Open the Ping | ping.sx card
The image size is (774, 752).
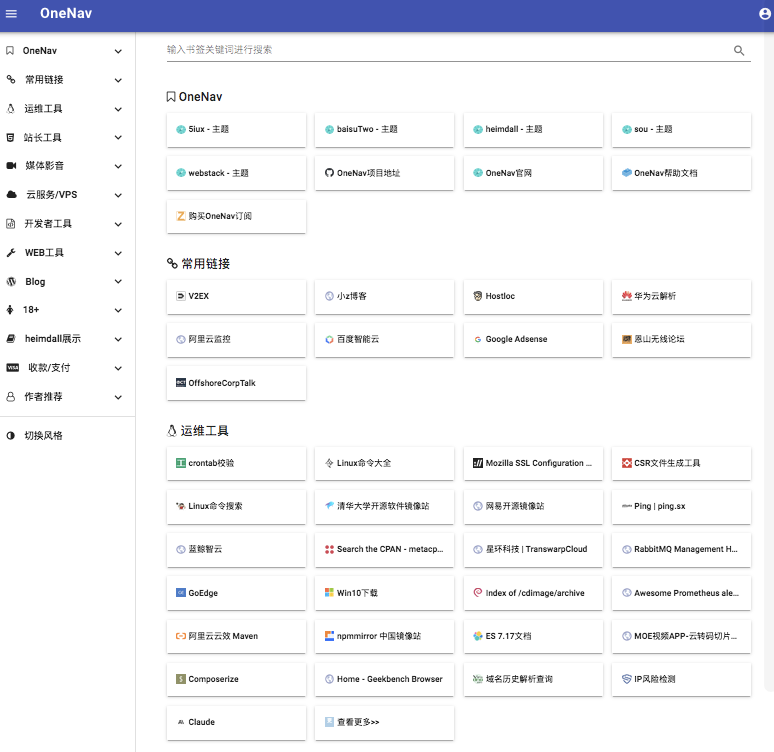tap(681, 507)
